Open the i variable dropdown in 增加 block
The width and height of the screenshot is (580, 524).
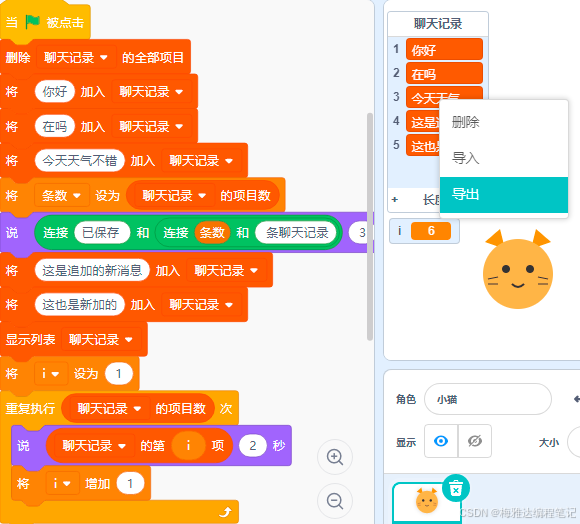point(63,483)
